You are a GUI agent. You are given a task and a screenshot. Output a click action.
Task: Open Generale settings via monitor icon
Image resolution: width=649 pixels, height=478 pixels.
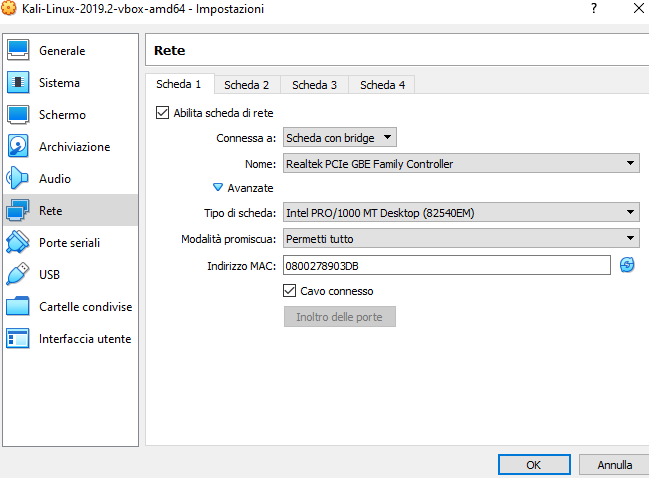pos(18,50)
